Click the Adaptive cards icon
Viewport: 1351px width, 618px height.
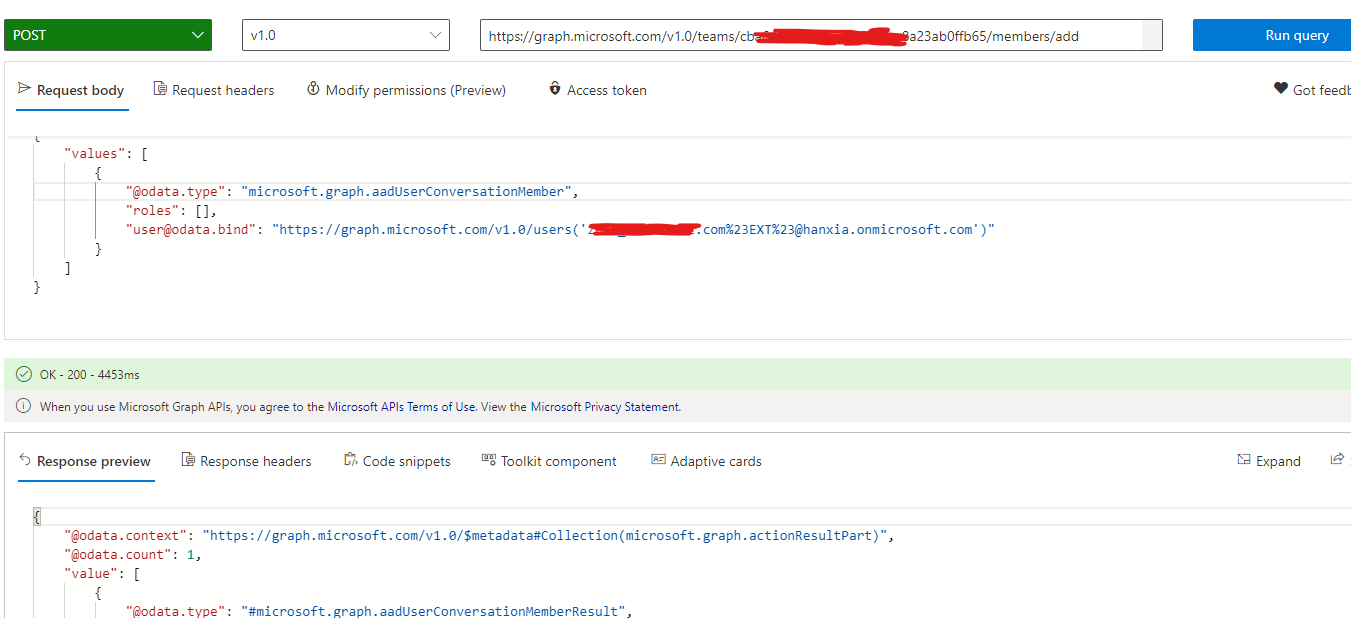(658, 460)
